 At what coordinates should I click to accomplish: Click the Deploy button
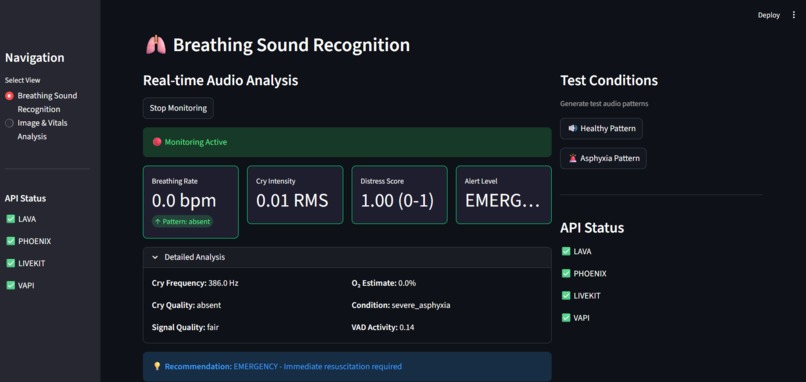[768, 15]
